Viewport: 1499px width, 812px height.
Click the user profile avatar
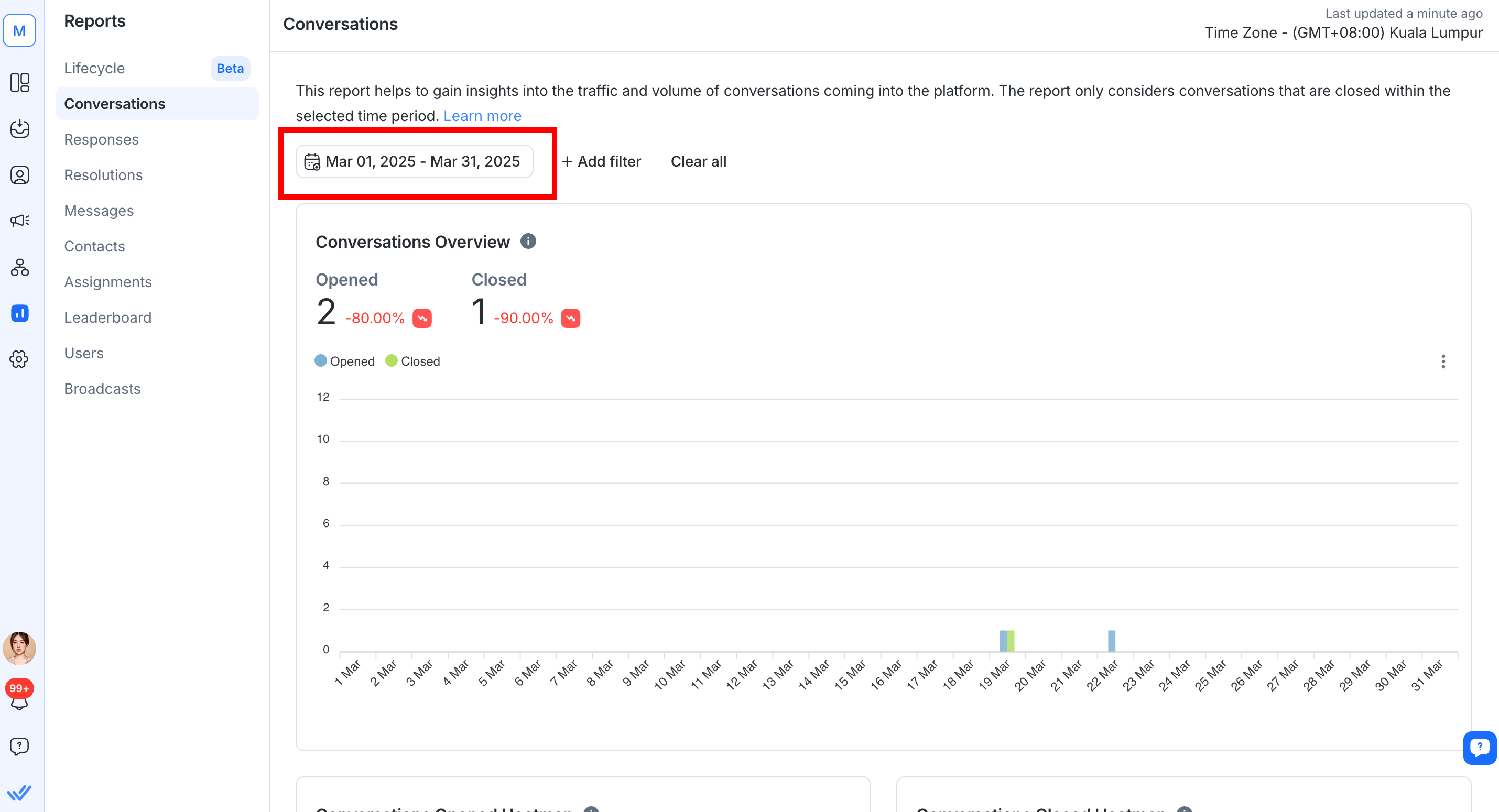pyautogui.click(x=20, y=649)
